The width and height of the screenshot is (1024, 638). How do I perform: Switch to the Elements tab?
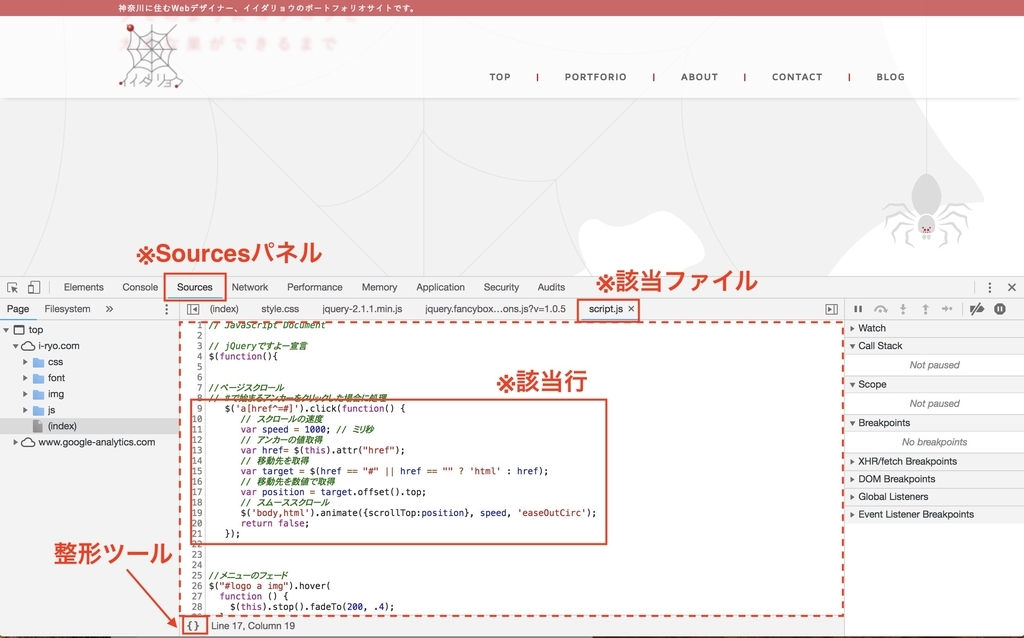click(x=84, y=287)
